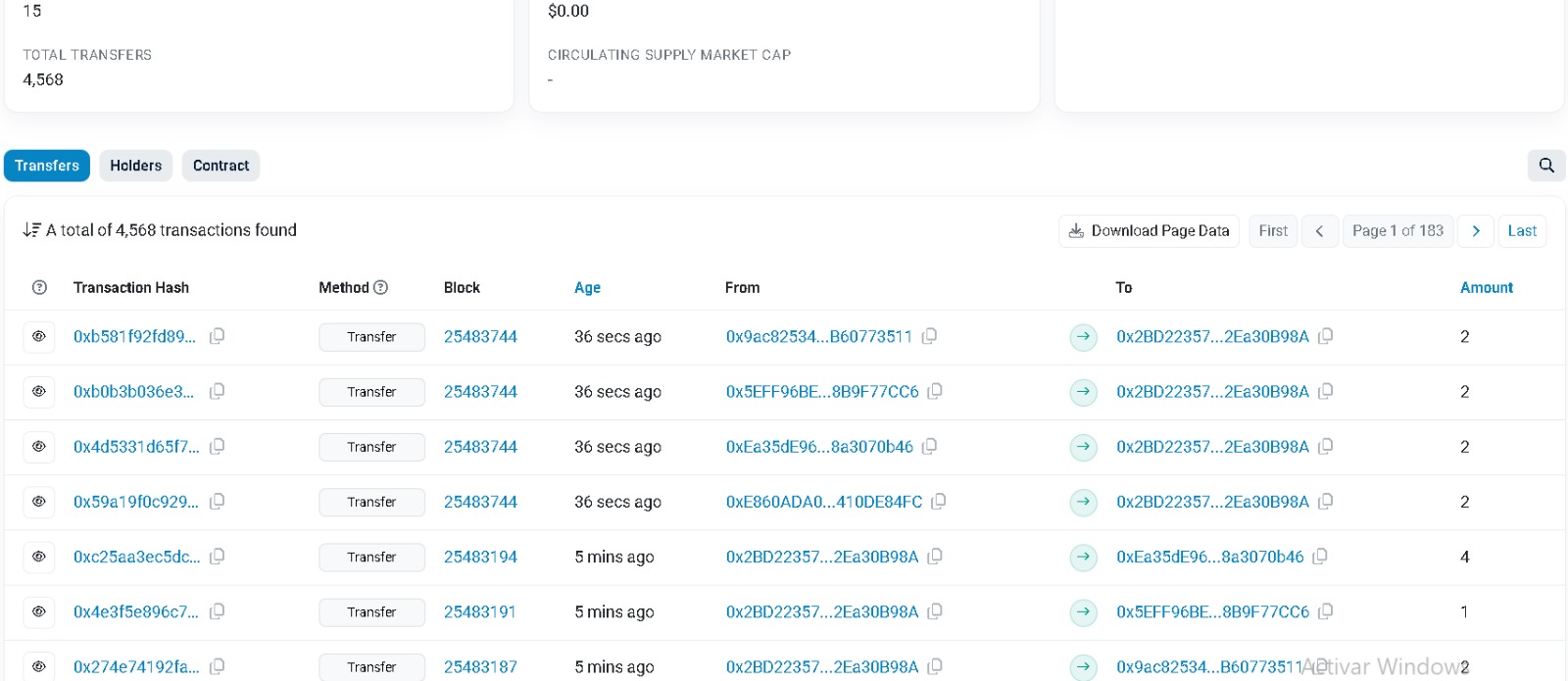Copy transaction hash 0x274e74192fa

[x=218, y=666]
